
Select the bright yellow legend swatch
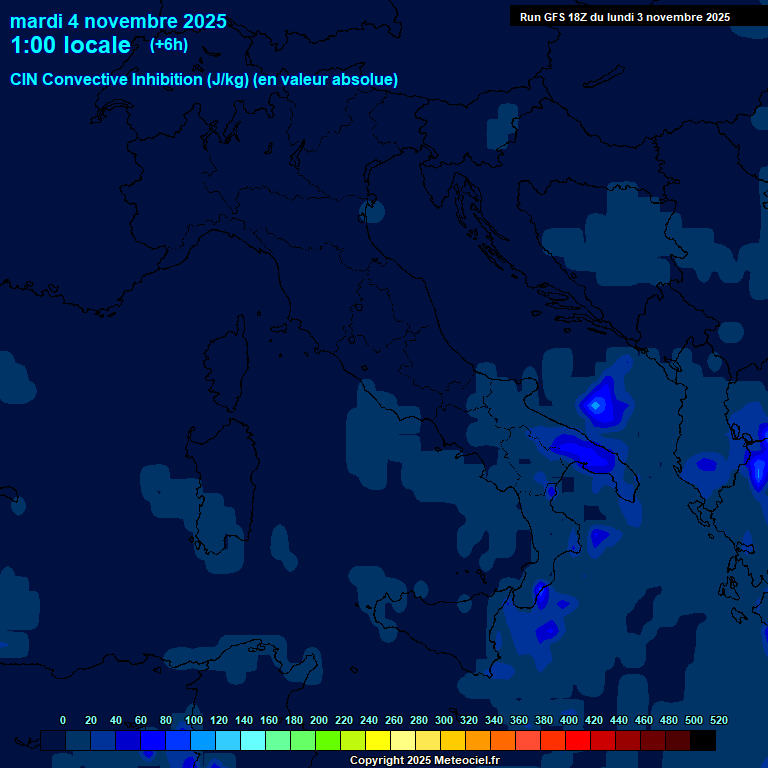(378, 741)
